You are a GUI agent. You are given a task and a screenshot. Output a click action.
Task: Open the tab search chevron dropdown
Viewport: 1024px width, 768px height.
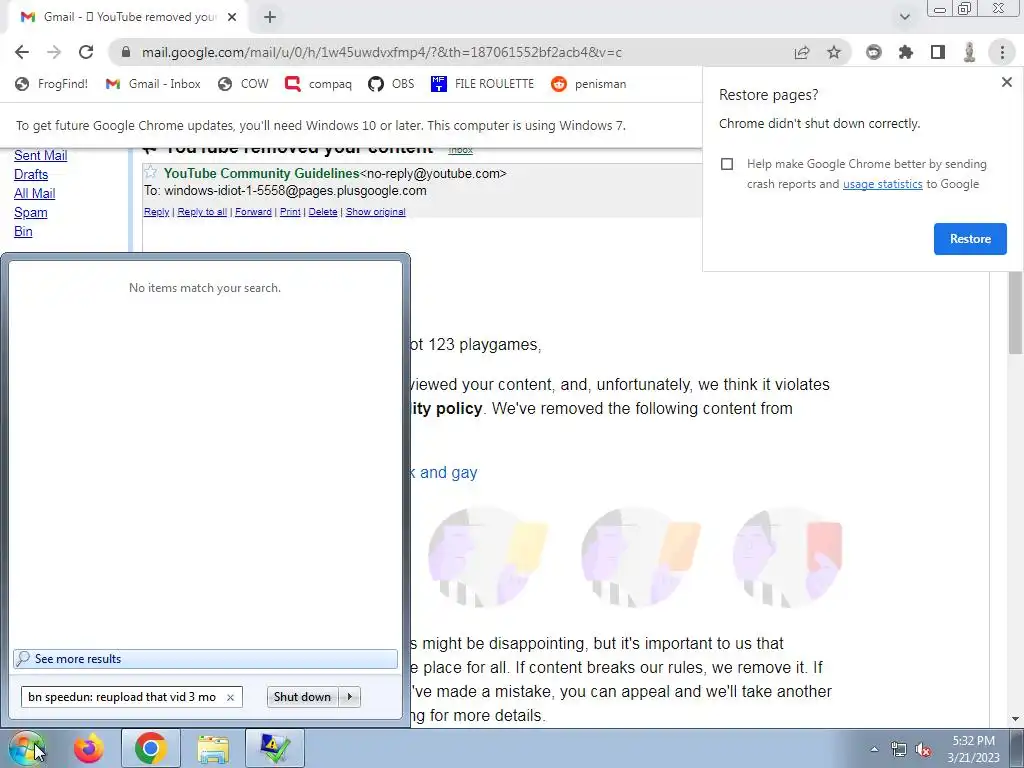(904, 17)
